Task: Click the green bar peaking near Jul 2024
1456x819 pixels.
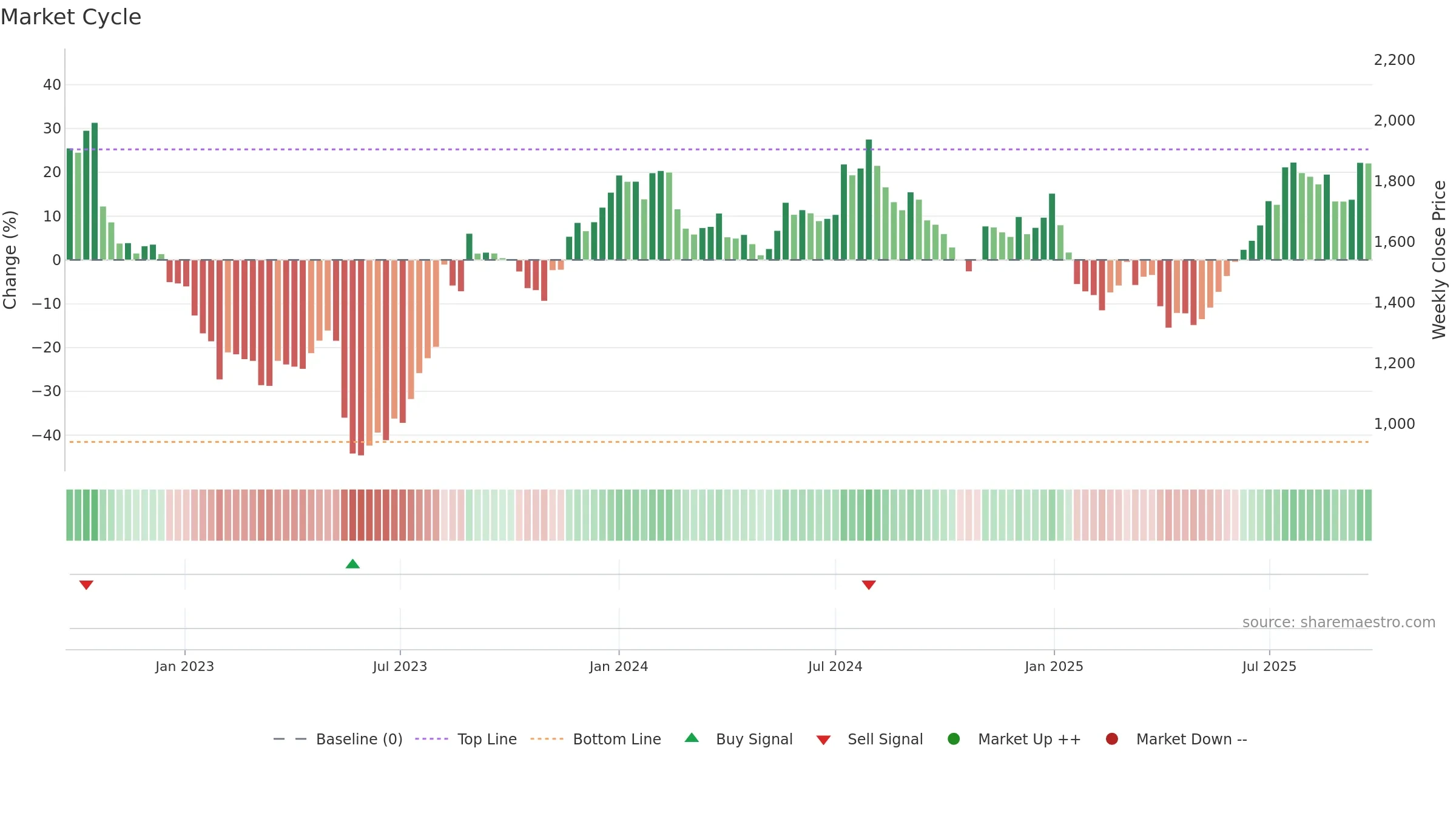Action: [x=869, y=200]
